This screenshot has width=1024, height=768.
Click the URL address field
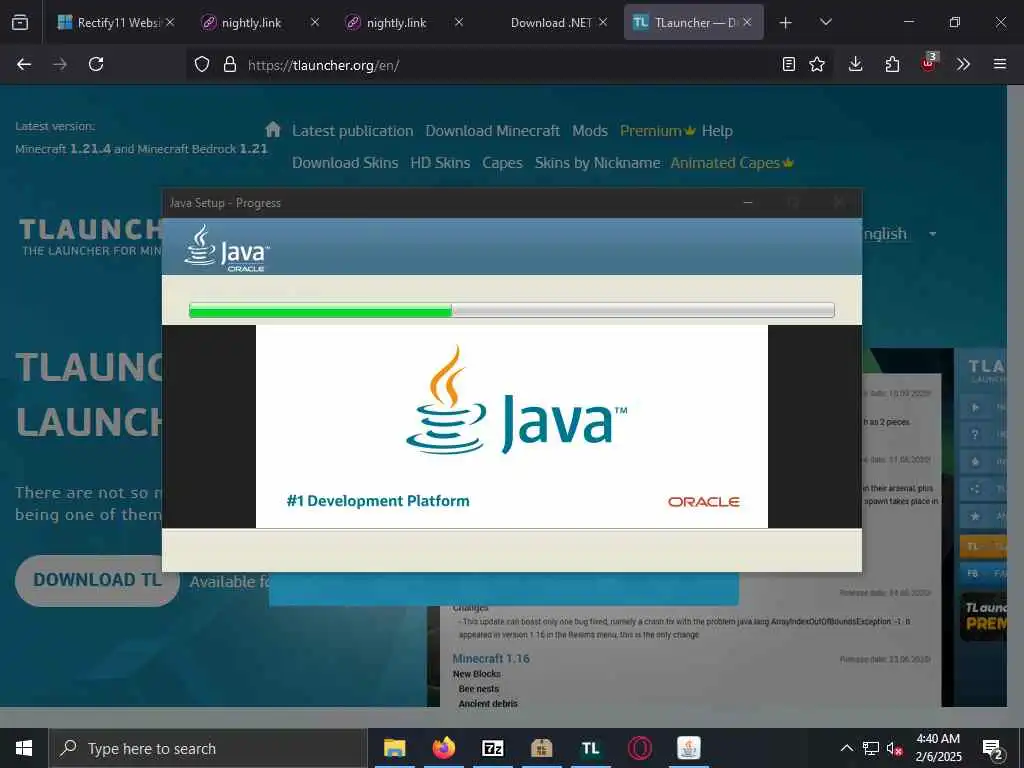[x=509, y=65]
